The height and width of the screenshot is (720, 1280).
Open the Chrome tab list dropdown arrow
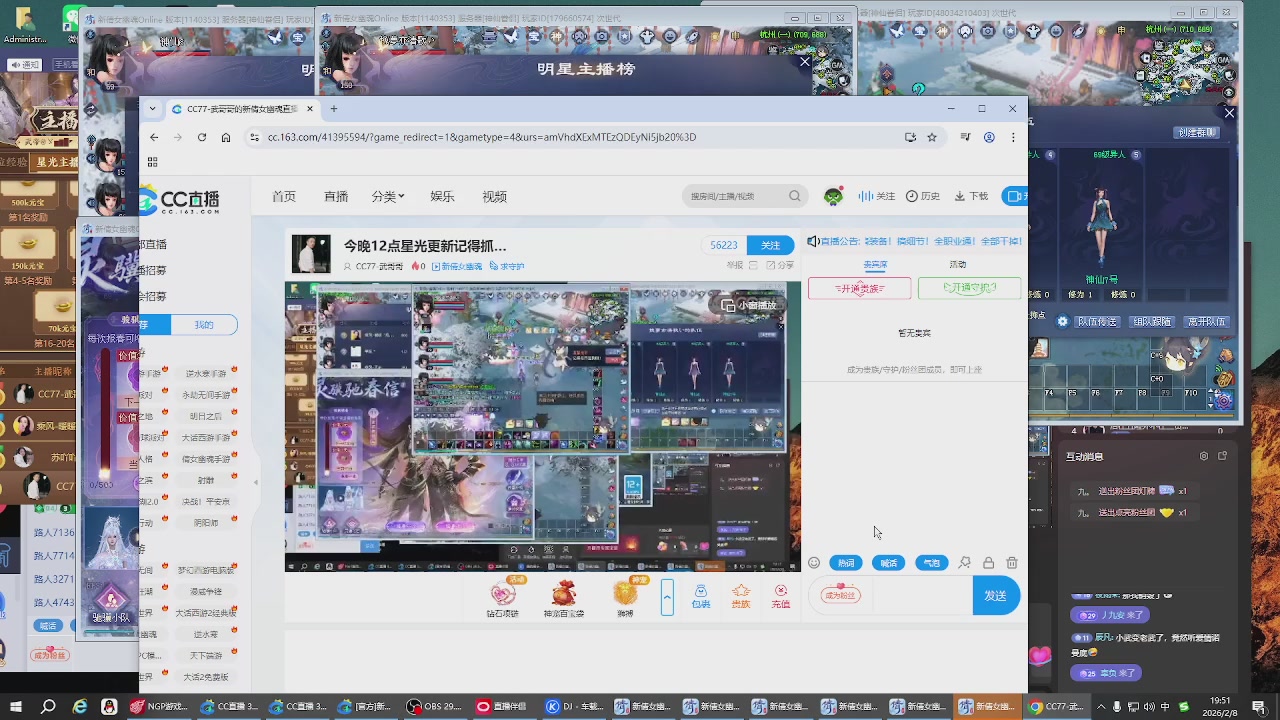(x=152, y=108)
